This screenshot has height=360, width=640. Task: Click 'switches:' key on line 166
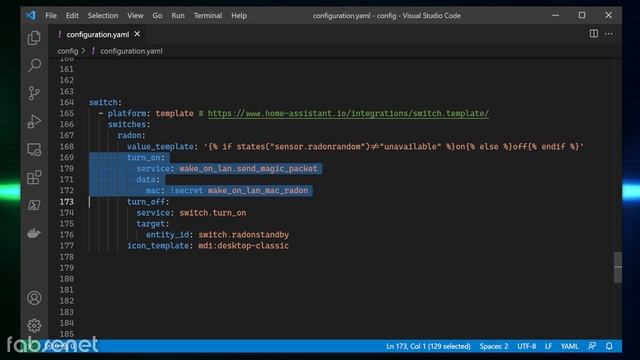click(x=129, y=124)
